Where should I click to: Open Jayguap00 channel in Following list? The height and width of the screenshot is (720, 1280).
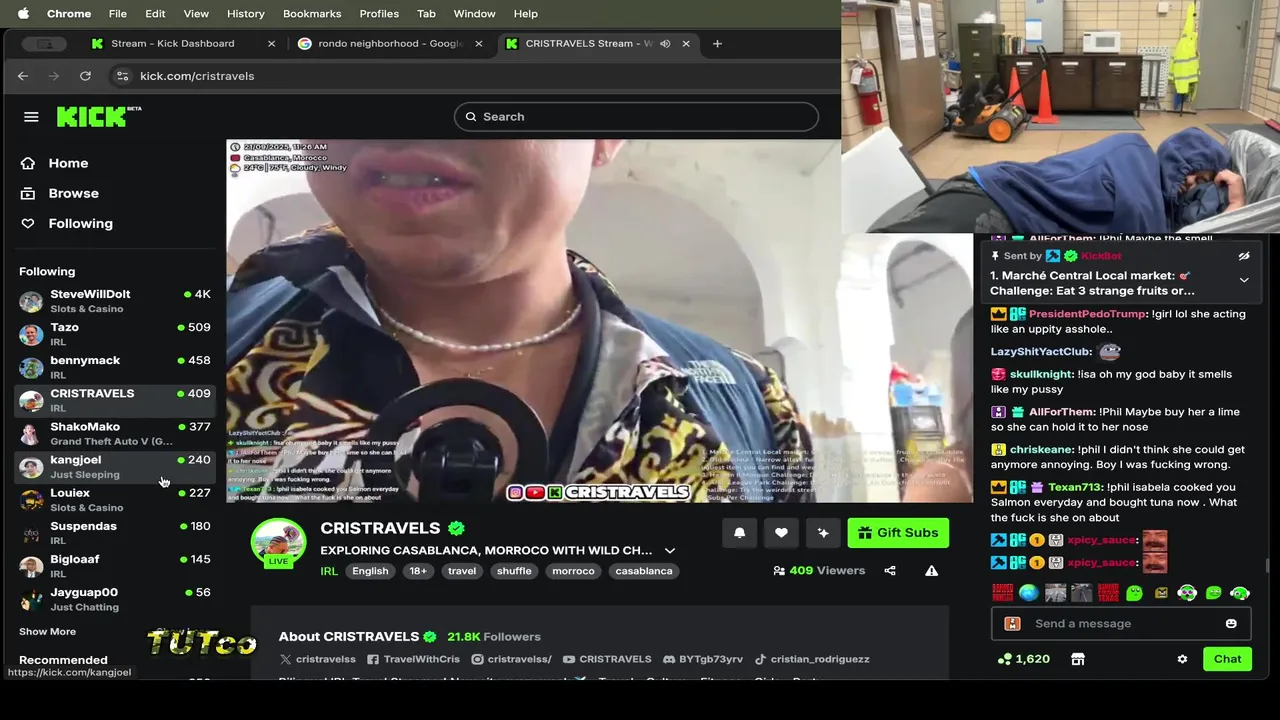(x=114, y=598)
